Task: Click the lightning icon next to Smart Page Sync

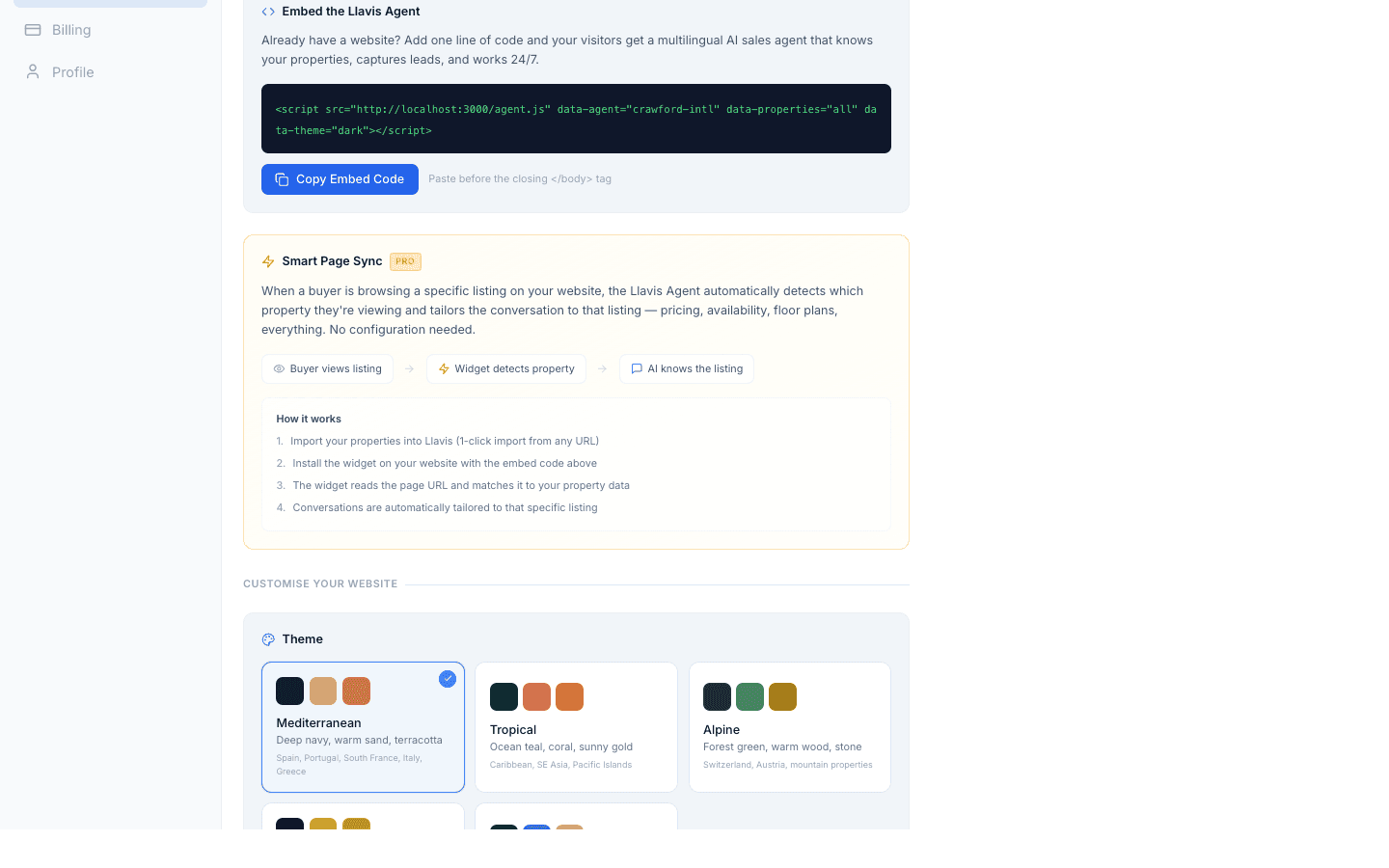Action: (268, 261)
